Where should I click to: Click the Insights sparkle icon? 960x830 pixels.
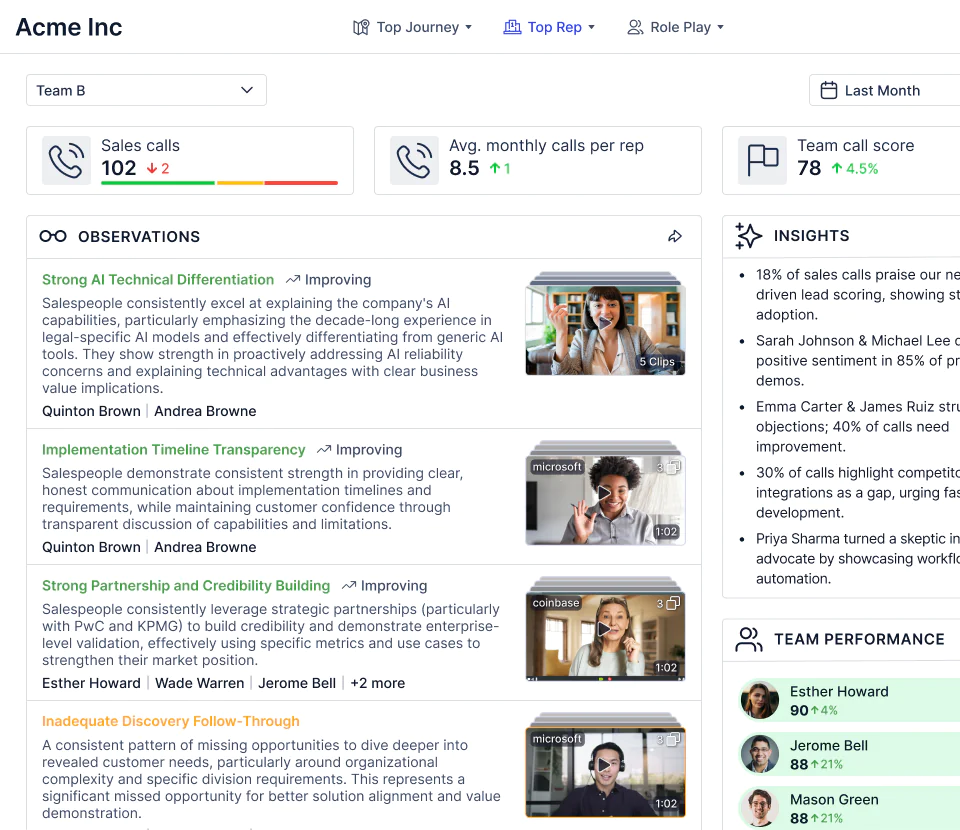[x=748, y=236]
